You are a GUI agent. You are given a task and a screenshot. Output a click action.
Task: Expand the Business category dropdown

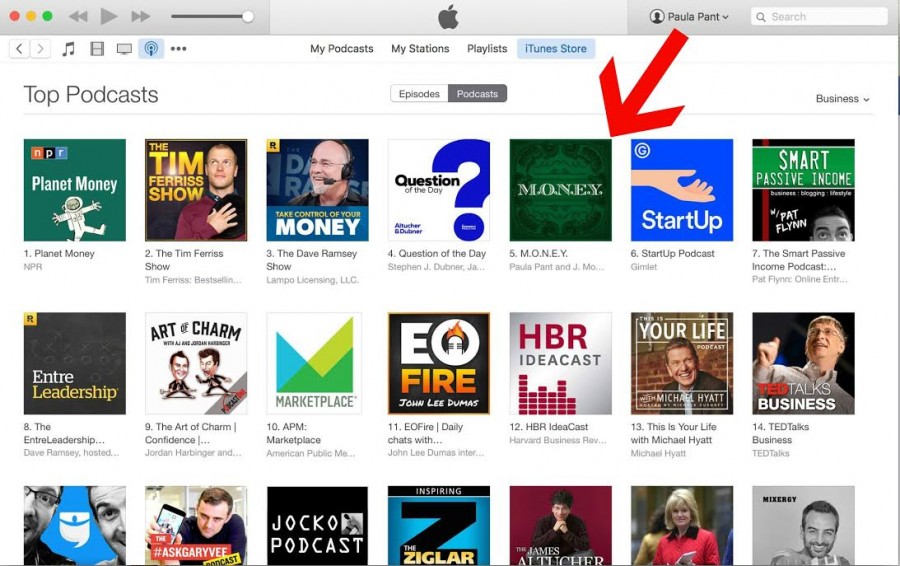(x=842, y=99)
